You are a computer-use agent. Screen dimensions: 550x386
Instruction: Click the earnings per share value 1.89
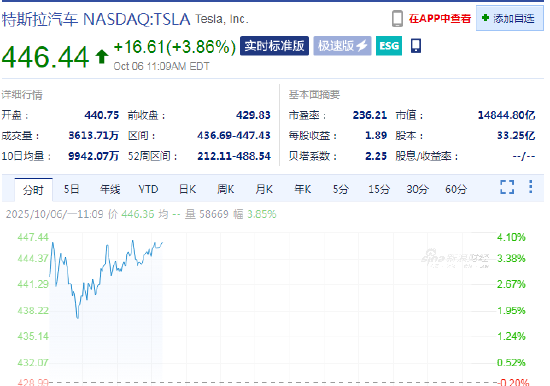tap(376, 135)
